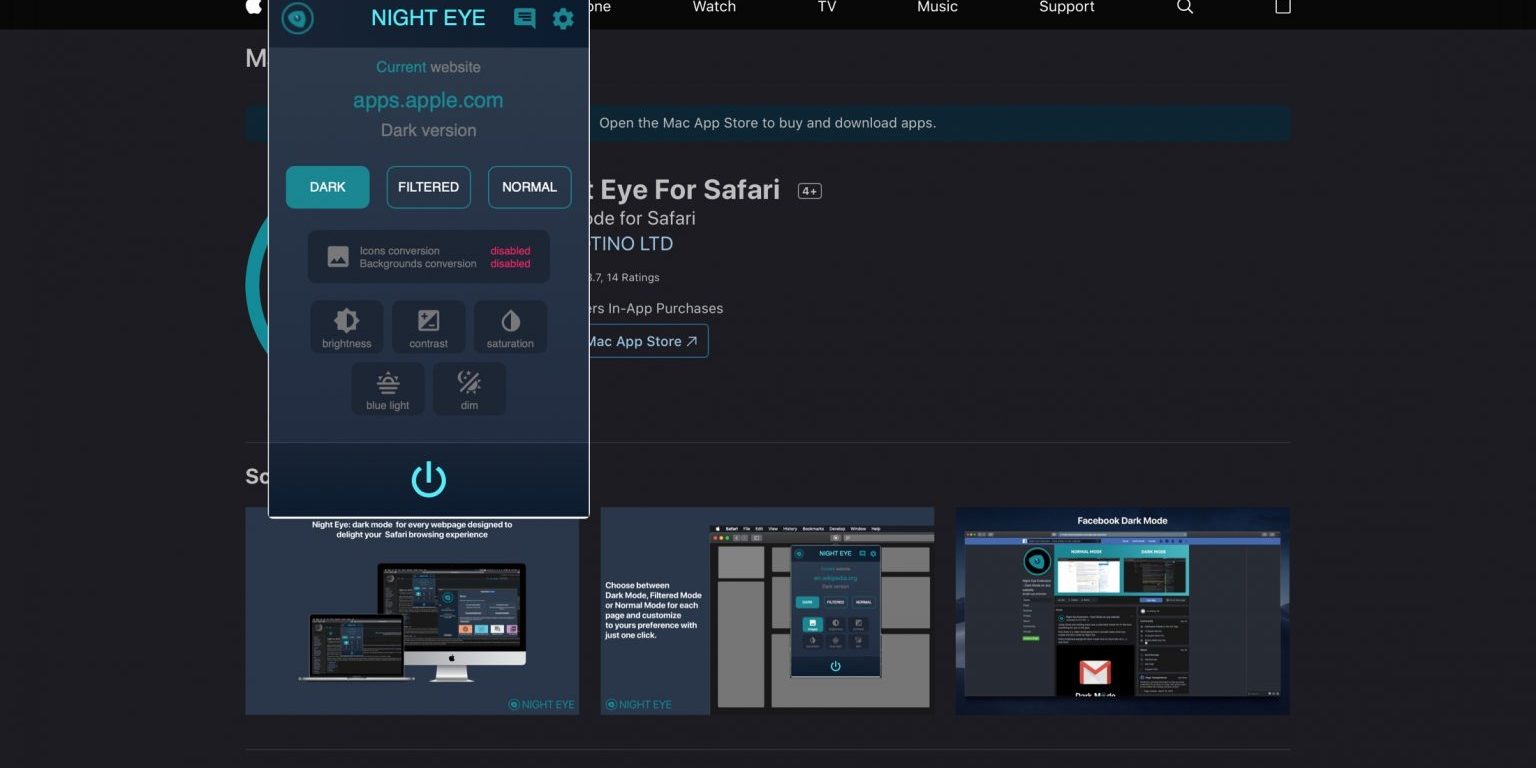Toggle icons and backgrounds conversion panel

(428, 257)
